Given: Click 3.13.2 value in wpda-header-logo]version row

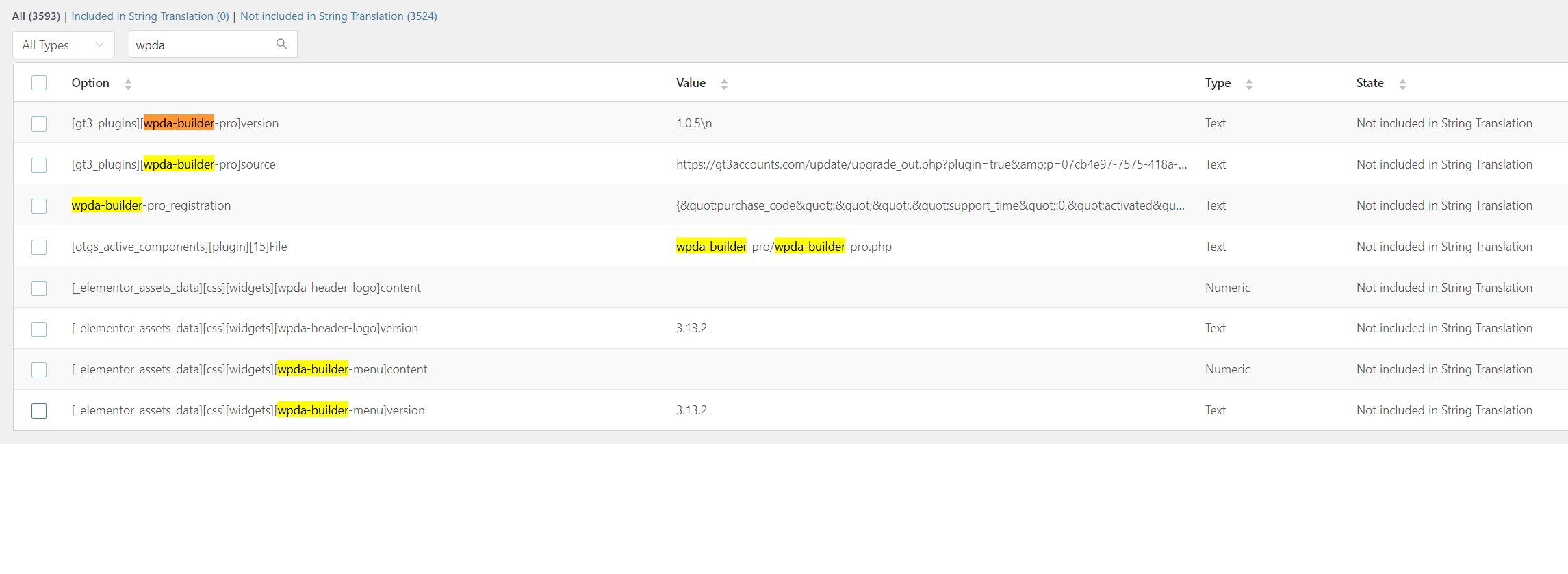Looking at the screenshot, I should [x=691, y=328].
